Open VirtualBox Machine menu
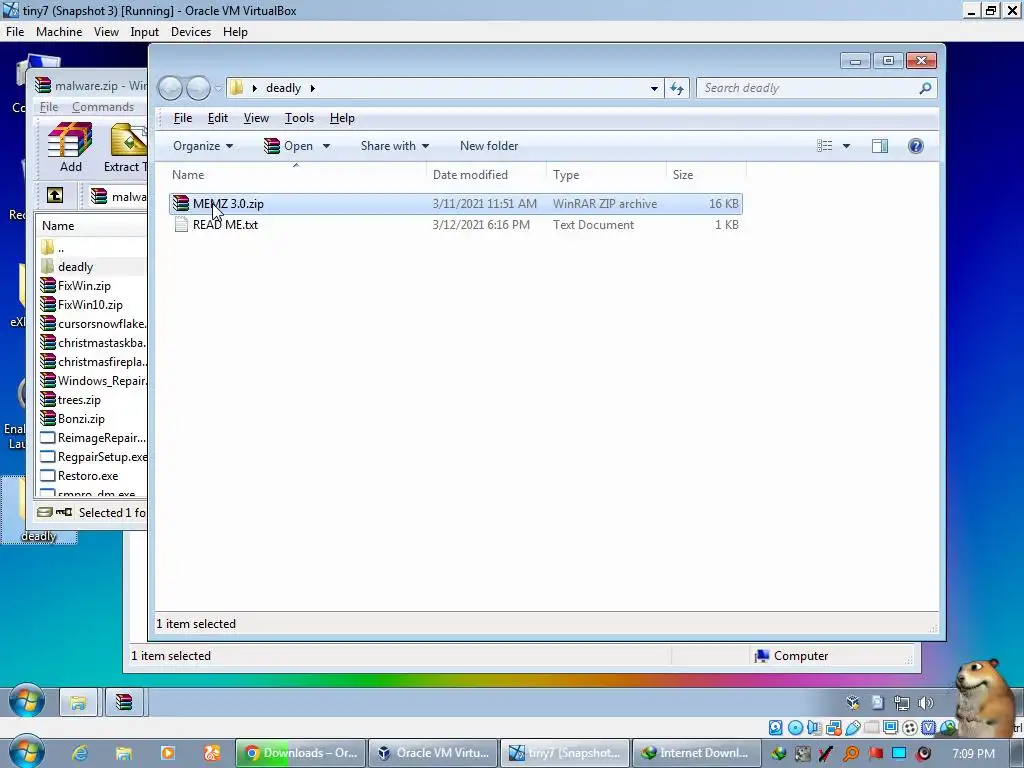 pyautogui.click(x=59, y=31)
